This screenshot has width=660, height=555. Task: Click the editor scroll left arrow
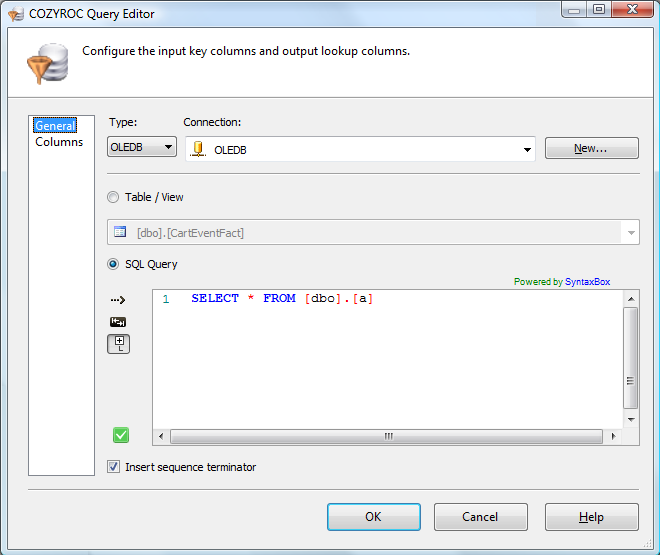[x=161, y=436]
